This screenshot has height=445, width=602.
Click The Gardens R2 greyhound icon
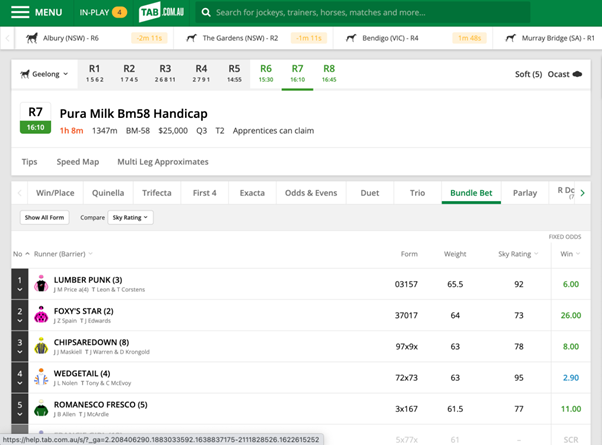[191, 38]
